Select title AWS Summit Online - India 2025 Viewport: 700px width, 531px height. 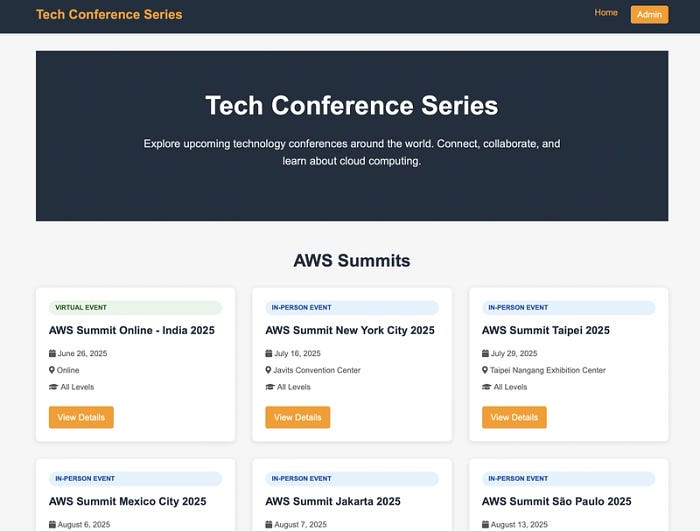click(x=132, y=330)
